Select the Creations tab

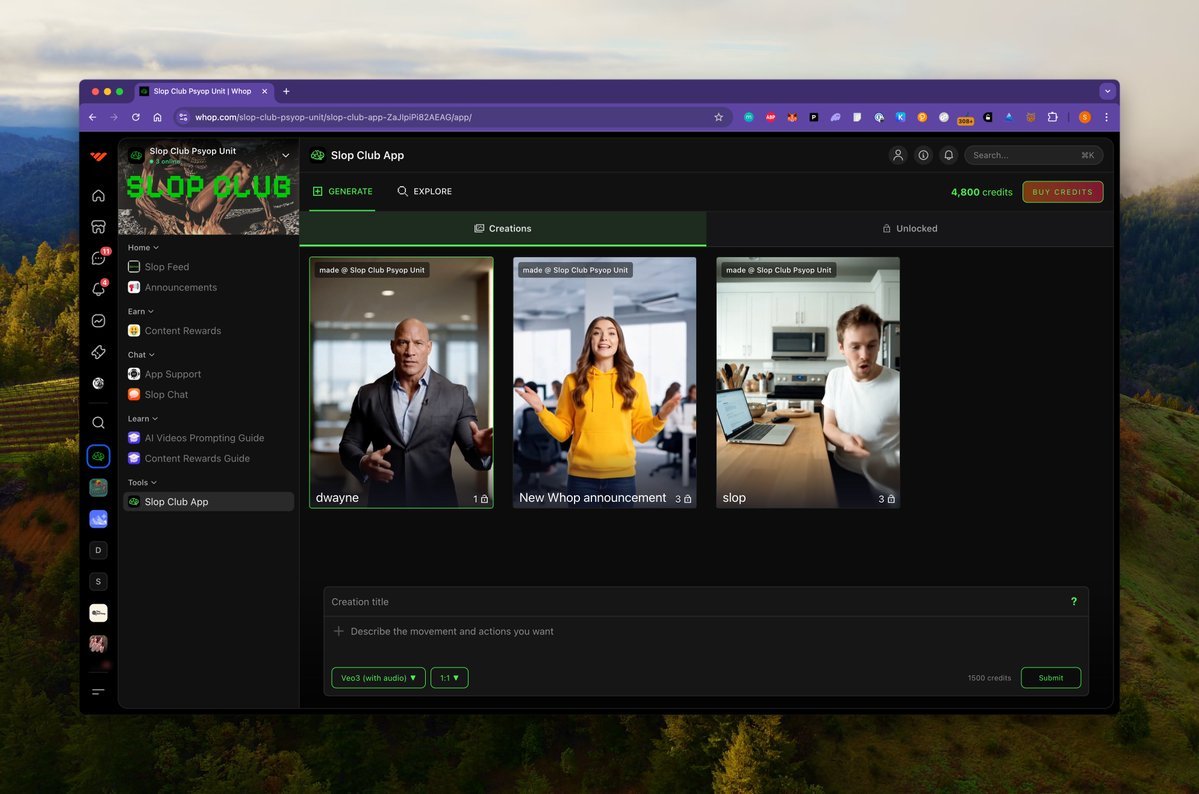tap(502, 229)
